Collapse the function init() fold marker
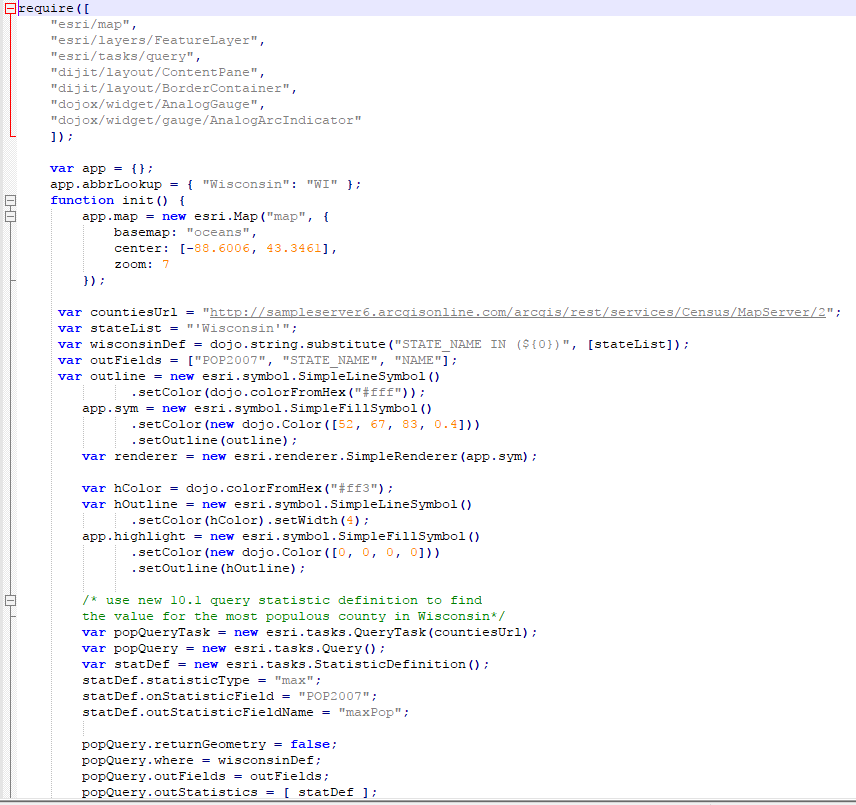Viewport: 856px width, 805px height. 10,200
